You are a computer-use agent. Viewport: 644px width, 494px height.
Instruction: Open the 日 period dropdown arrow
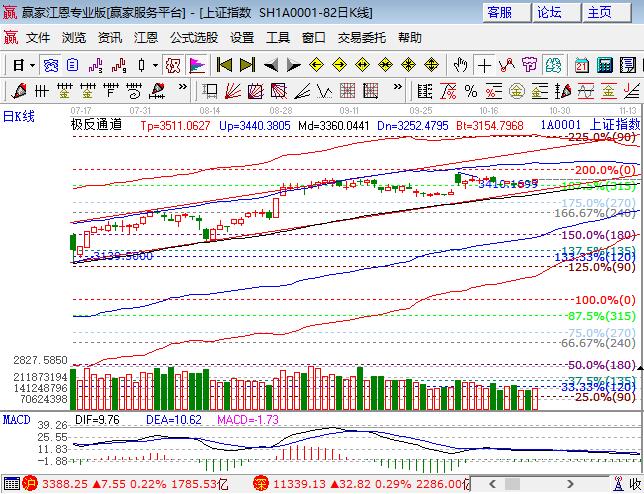[x=32, y=65]
